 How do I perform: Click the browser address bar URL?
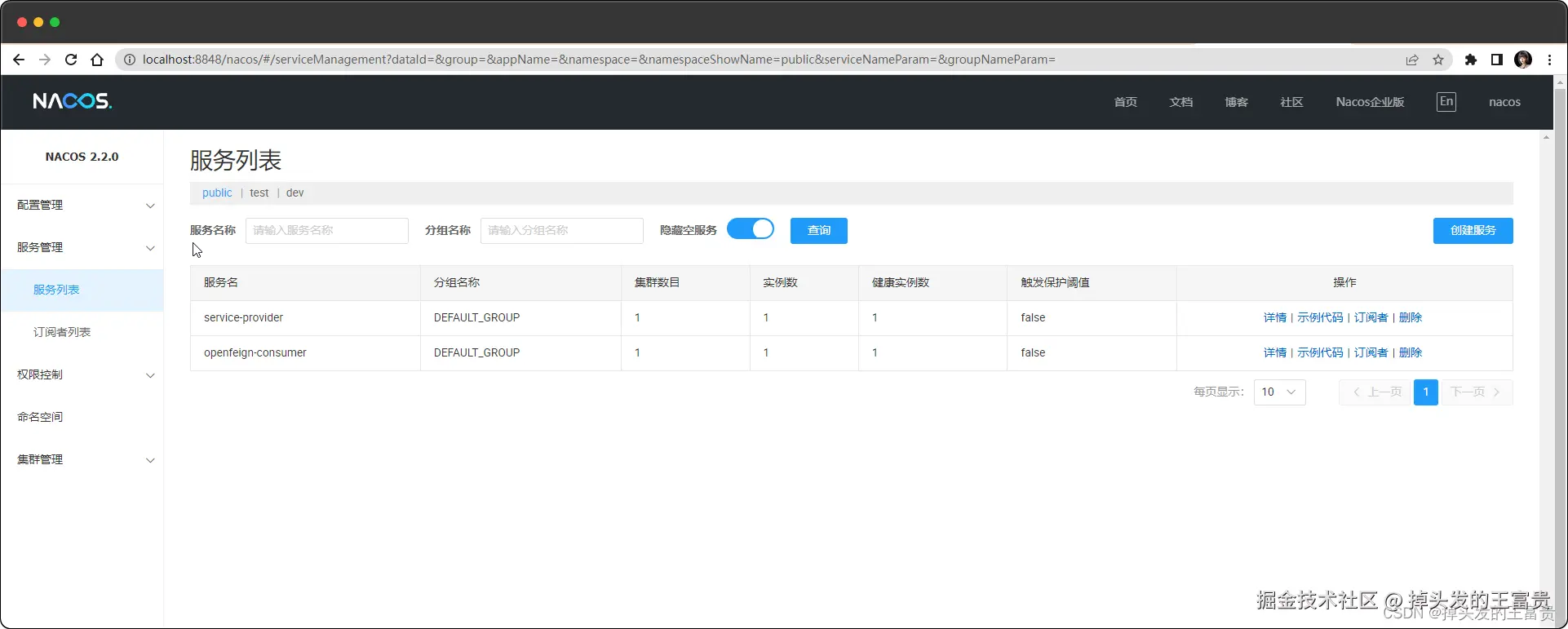tap(599, 60)
